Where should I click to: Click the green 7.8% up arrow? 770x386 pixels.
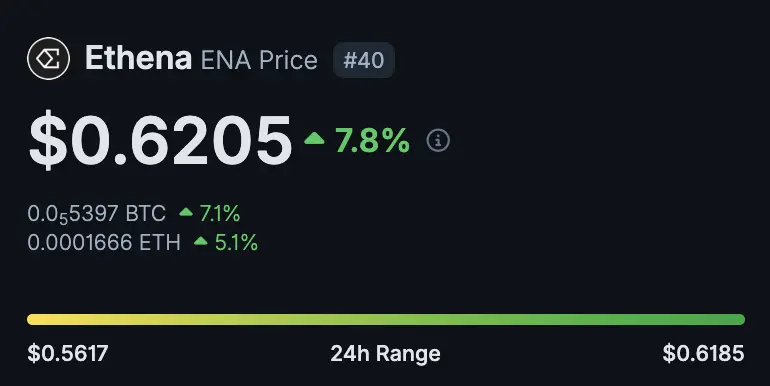pos(314,138)
